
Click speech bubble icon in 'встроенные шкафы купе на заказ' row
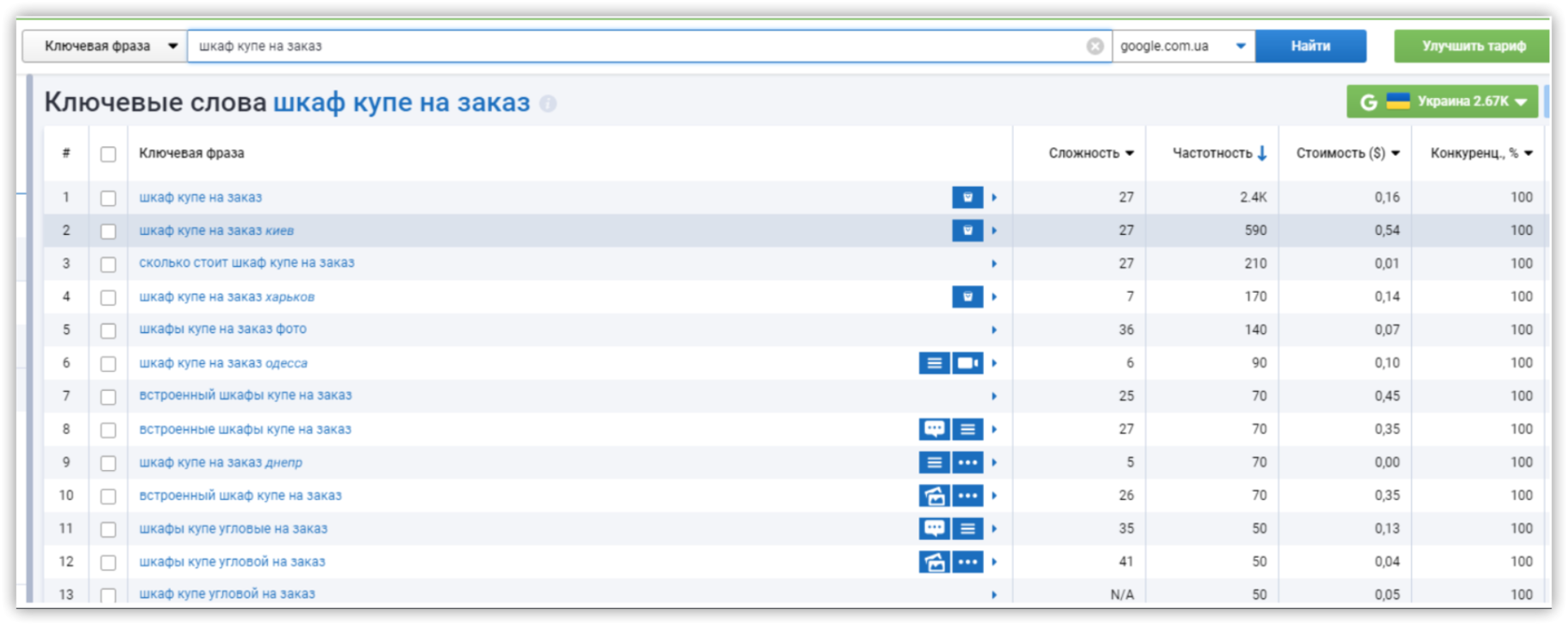934,429
